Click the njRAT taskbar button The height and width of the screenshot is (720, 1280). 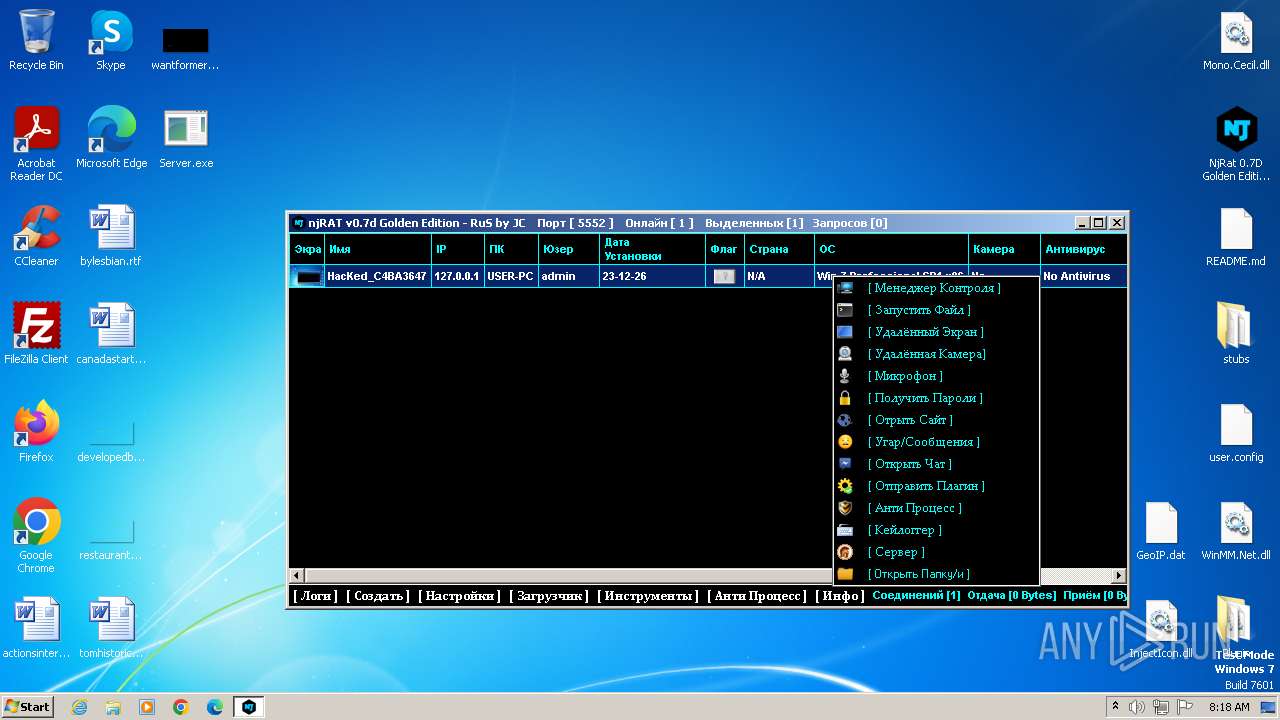(x=249, y=707)
